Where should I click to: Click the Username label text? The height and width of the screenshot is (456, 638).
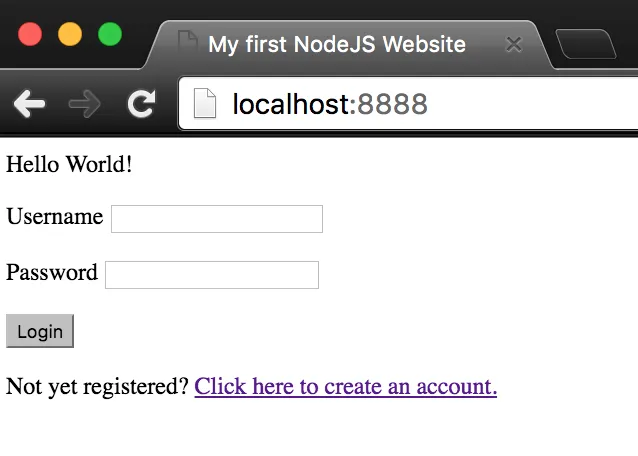[55, 216]
